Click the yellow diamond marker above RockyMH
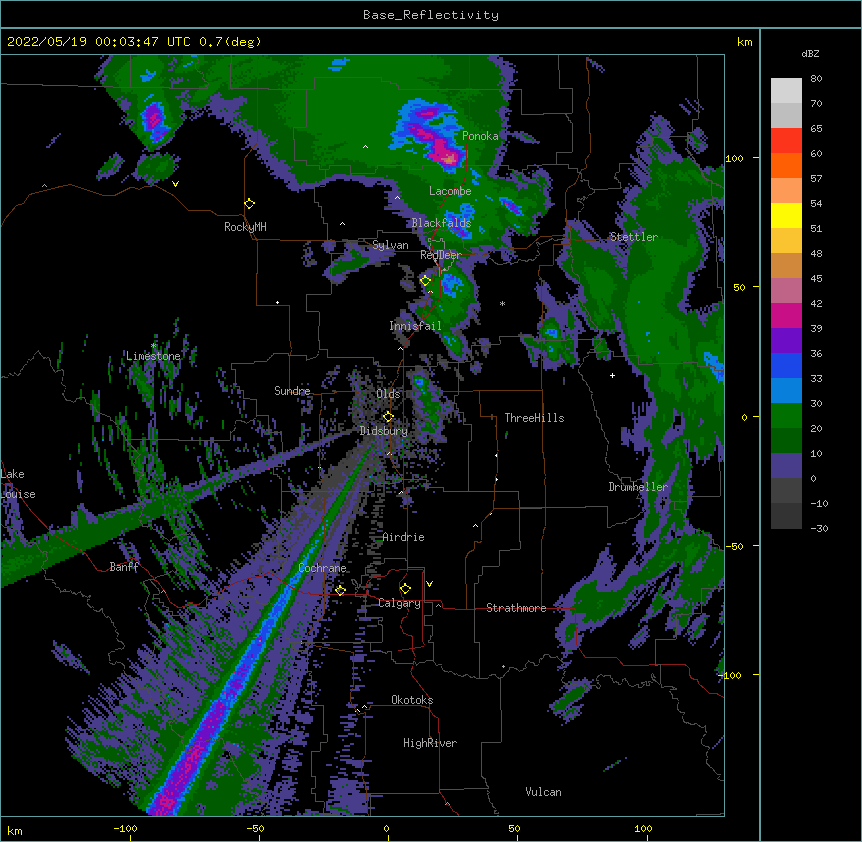 click(x=250, y=204)
